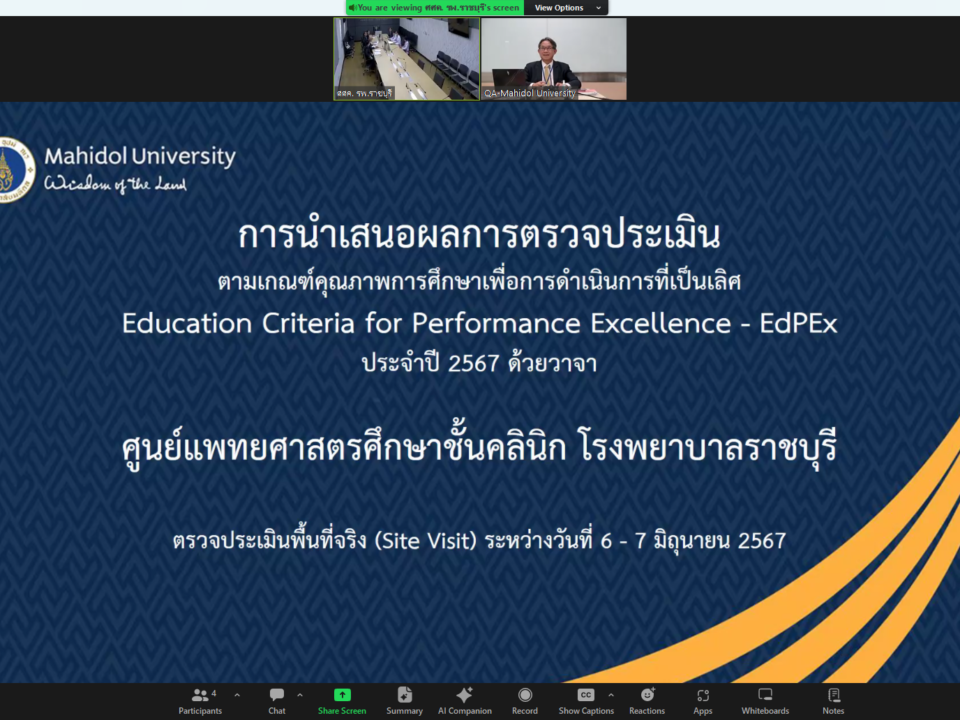
Task: Expand the caption options arrow
Action: [611, 695]
